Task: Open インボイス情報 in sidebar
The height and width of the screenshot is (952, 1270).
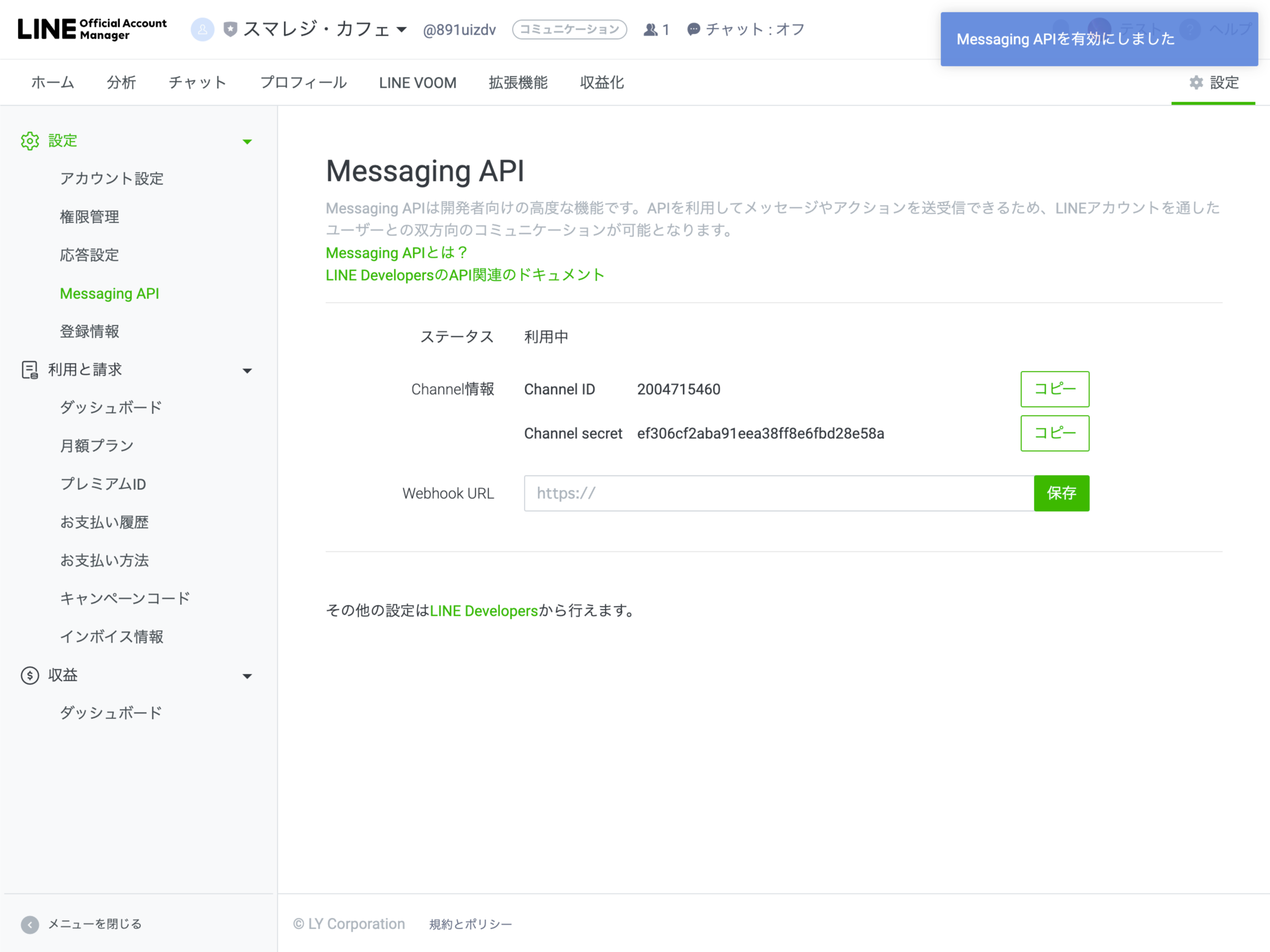Action: tap(112, 636)
